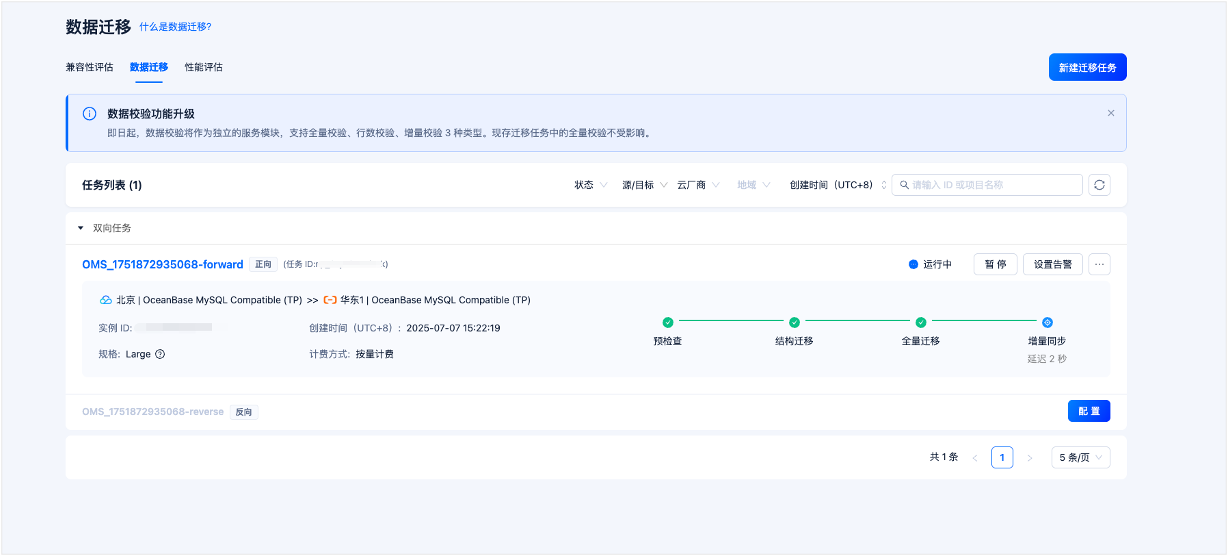Click the 共 1 条 total count
This screenshot has width=1228, height=556.
pyautogui.click(x=943, y=457)
